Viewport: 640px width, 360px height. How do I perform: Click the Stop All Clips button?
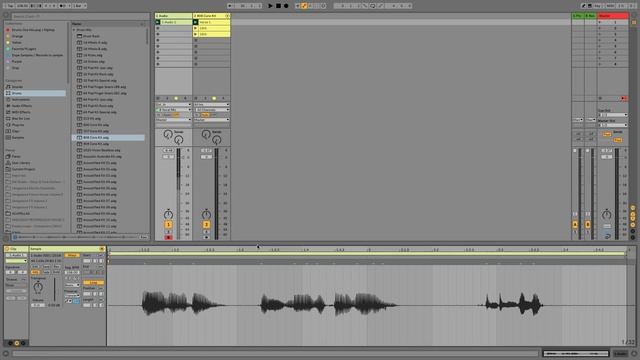600,98
